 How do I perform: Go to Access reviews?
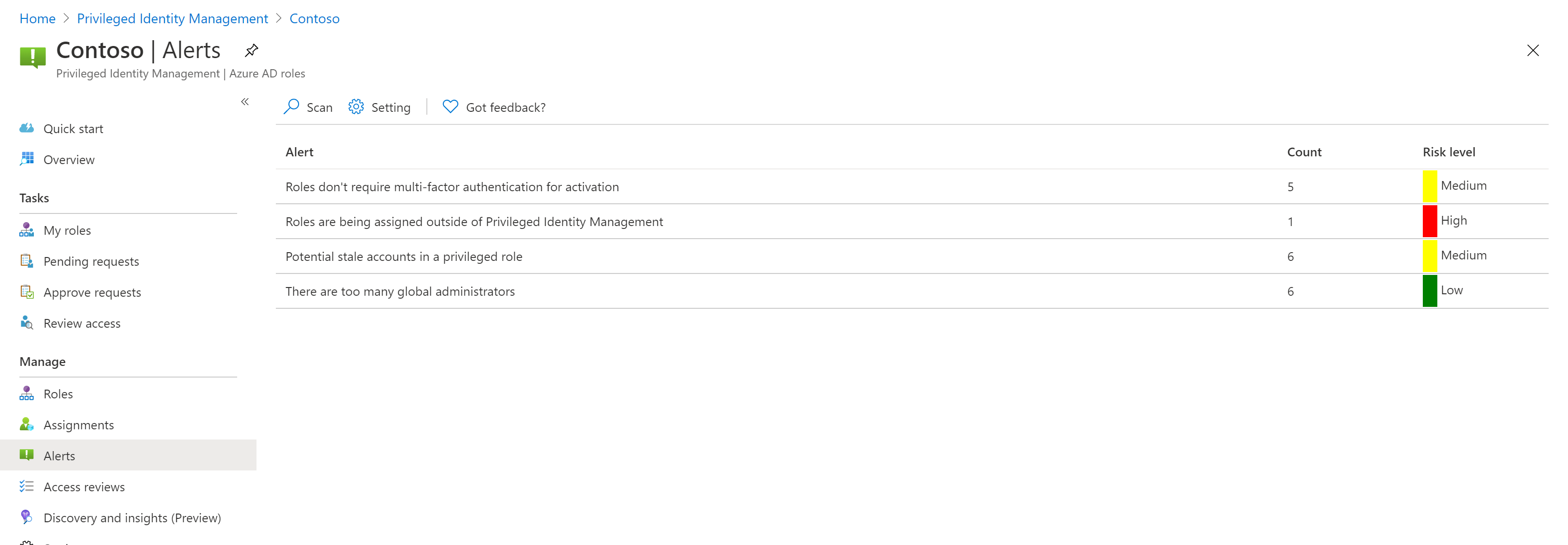point(85,487)
